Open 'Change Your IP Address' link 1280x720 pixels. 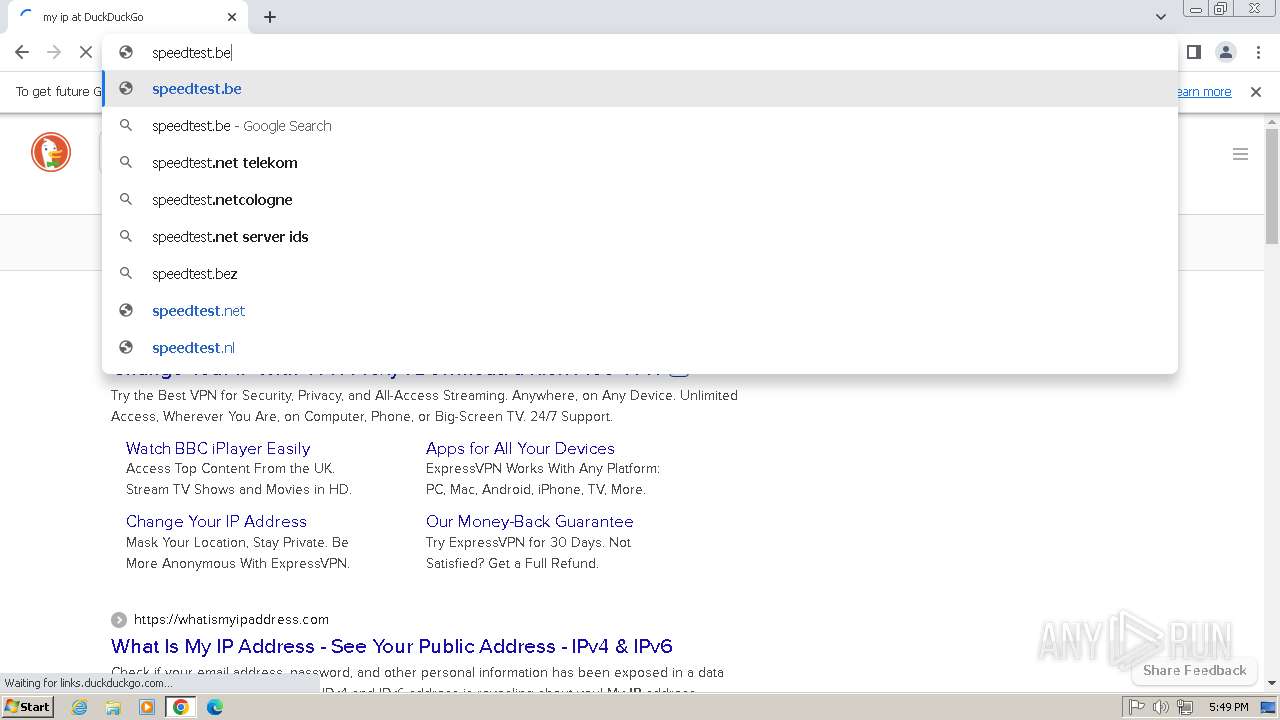(216, 521)
